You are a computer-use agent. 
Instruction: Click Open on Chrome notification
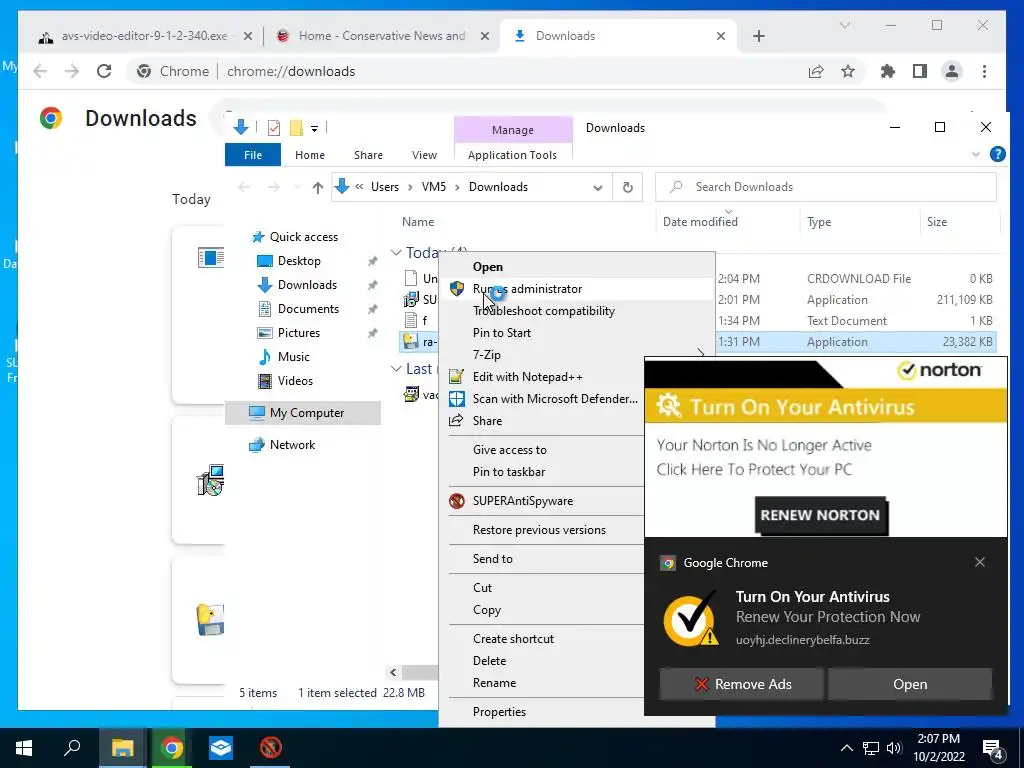[x=910, y=684]
